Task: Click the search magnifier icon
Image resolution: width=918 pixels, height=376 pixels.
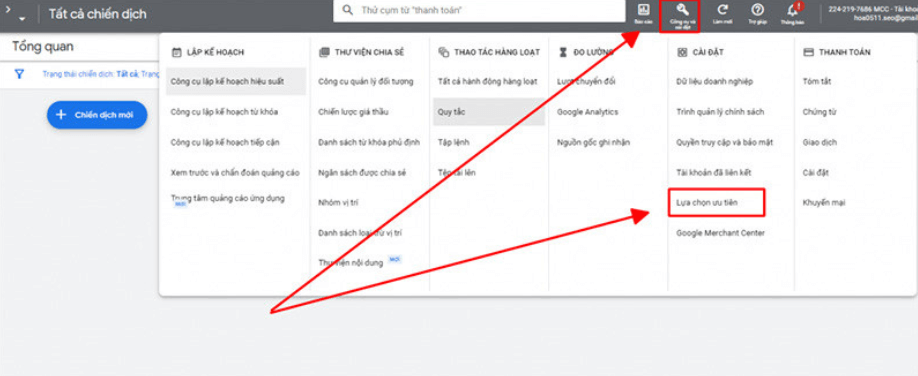Action: tap(348, 10)
